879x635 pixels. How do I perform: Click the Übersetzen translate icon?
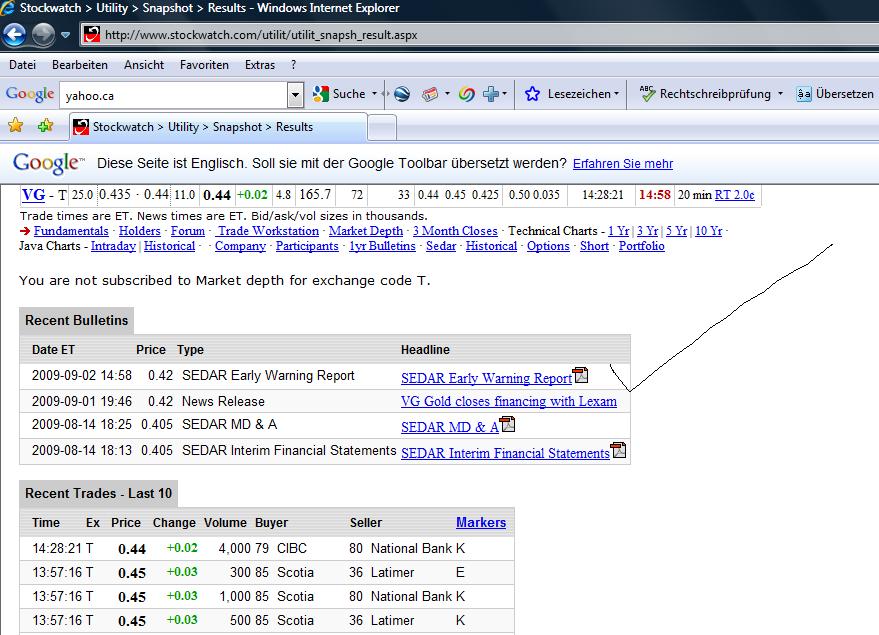[x=804, y=94]
